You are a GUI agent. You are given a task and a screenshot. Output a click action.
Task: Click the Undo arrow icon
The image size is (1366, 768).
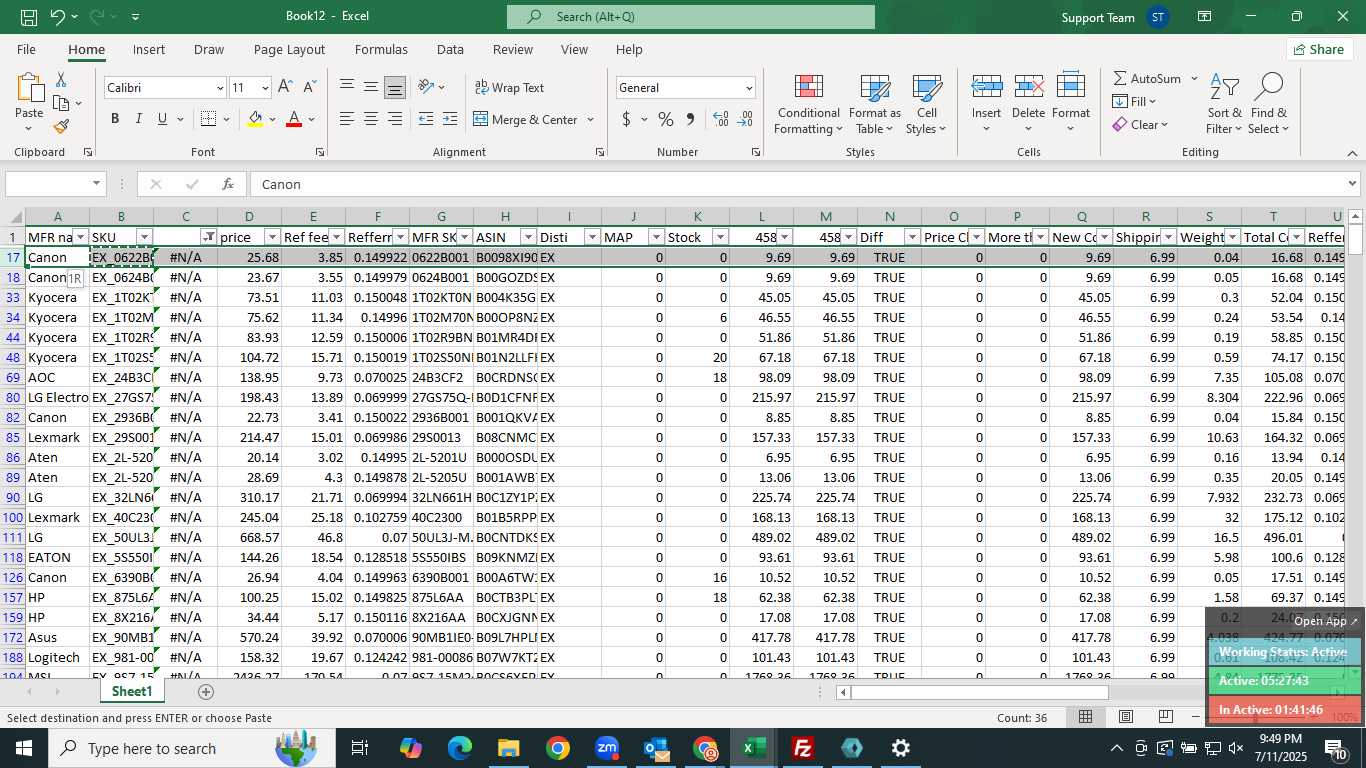(58, 17)
